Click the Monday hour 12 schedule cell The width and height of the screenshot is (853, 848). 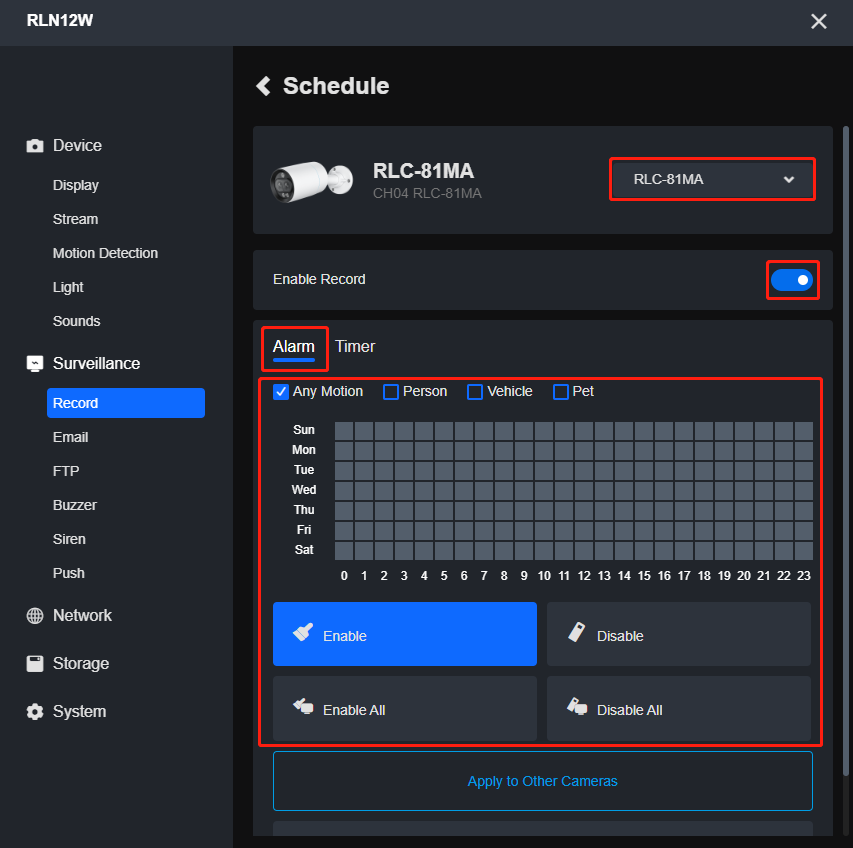[x=584, y=451]
